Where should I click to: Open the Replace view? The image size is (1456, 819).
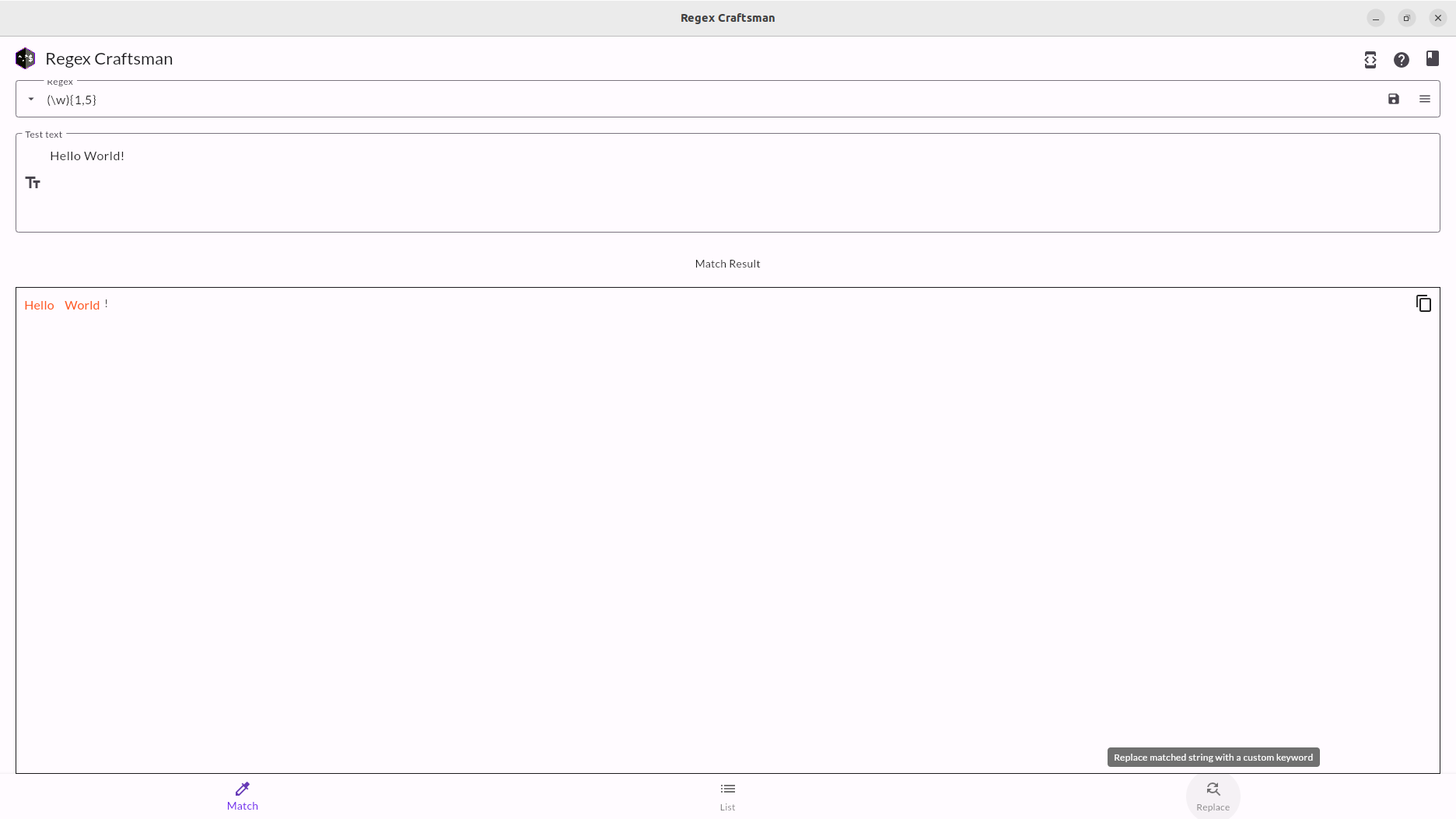(1213, 795)
